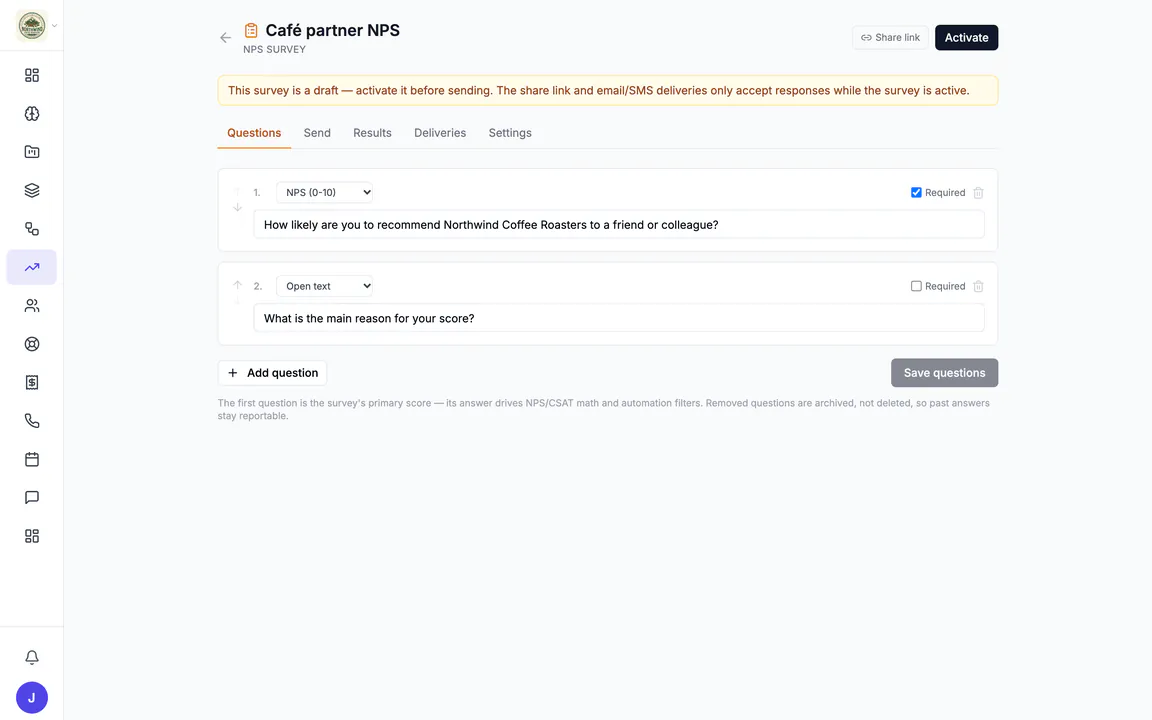Click the Activate button

coord(966,37)
